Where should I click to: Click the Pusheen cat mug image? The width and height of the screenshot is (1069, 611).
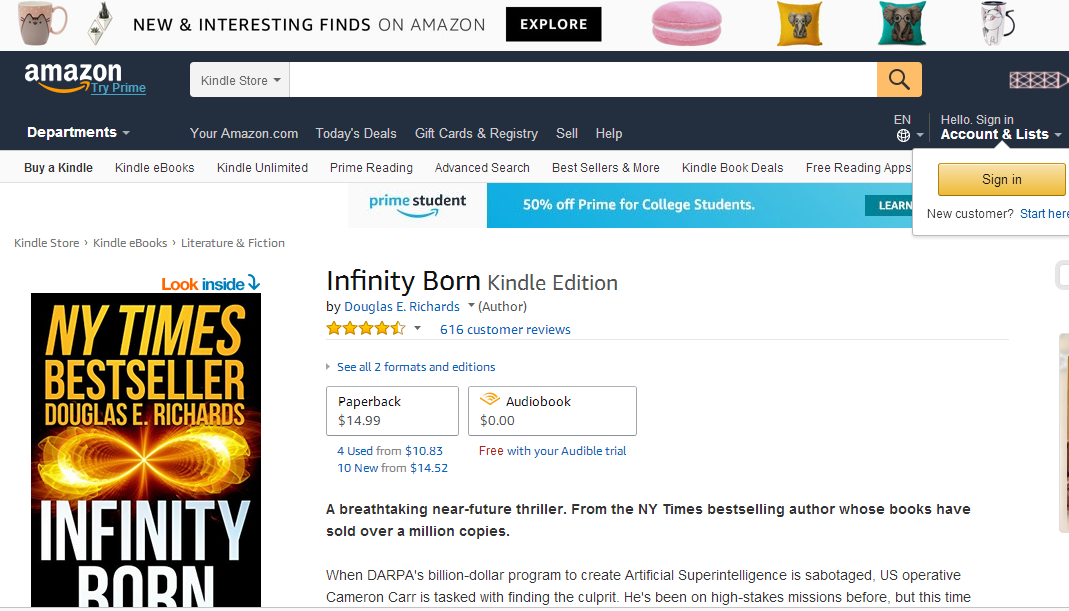coord(42,23)
